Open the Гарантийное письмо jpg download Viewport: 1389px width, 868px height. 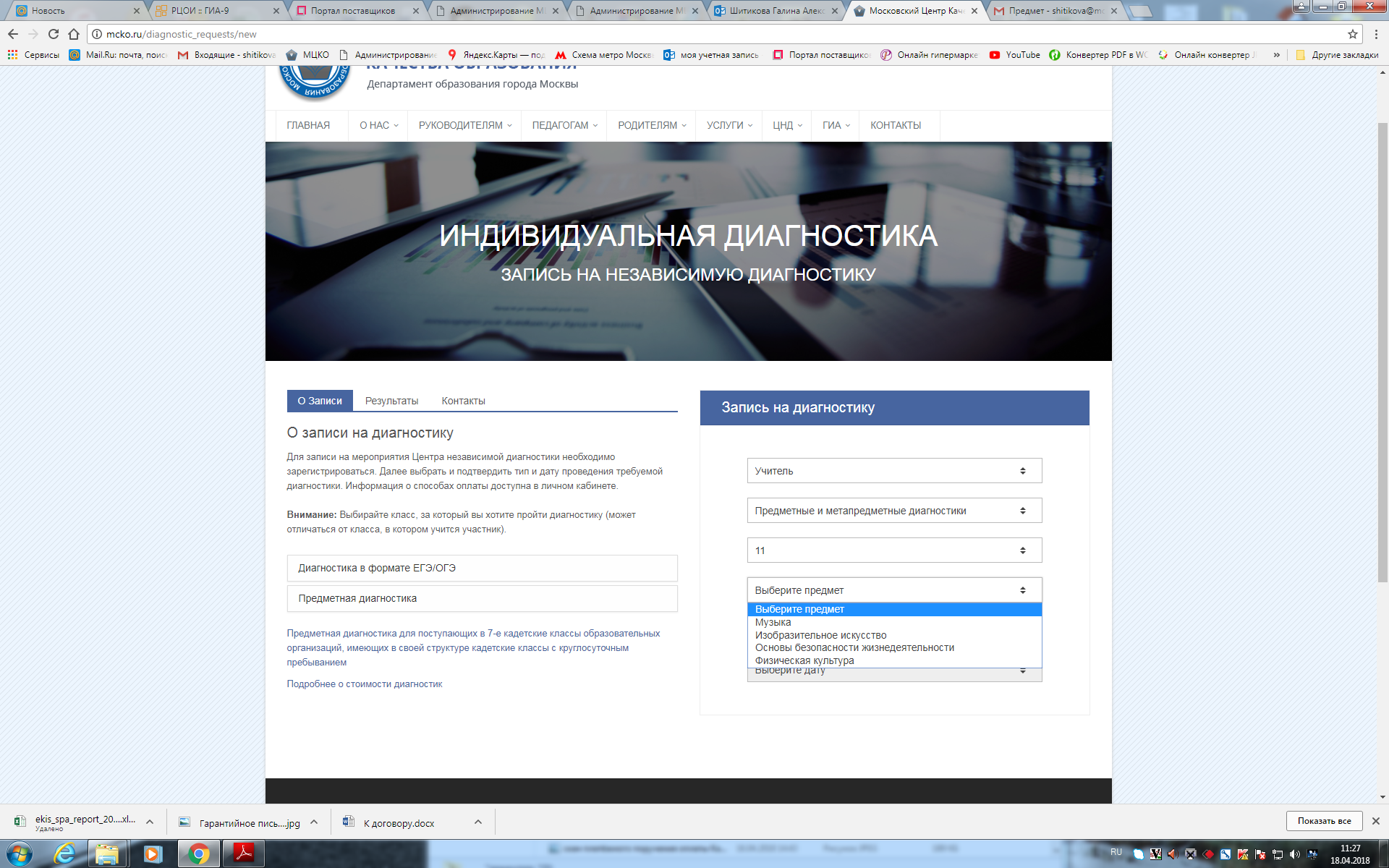pyautogui.click(x=239, y=823)
